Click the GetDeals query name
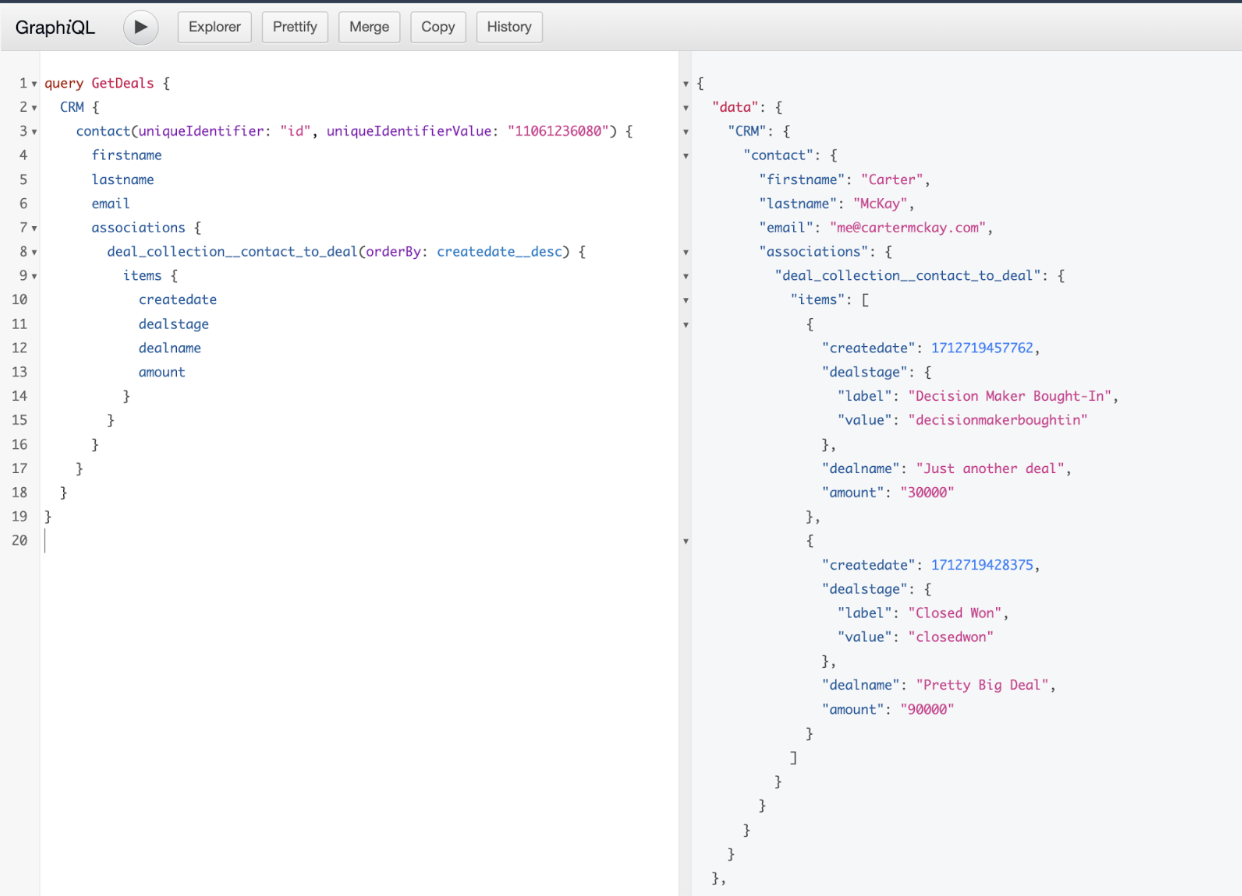Image resolution: width=1242 pixels, height=896 pixels. 123,84
